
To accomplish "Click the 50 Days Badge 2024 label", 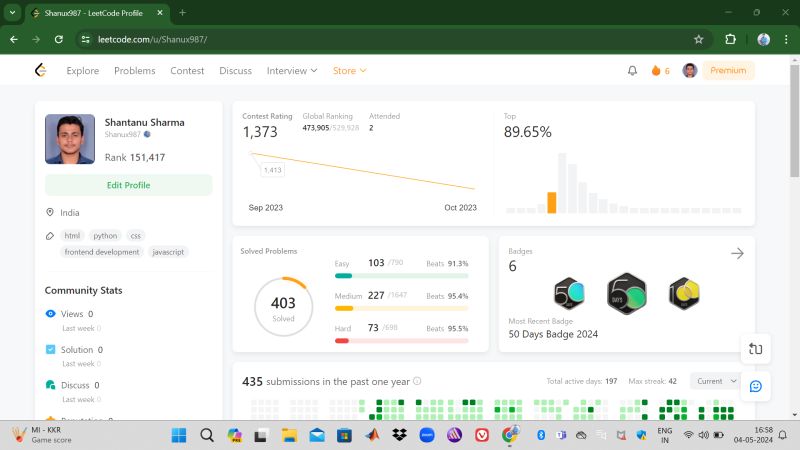I will tap(553, 334).
